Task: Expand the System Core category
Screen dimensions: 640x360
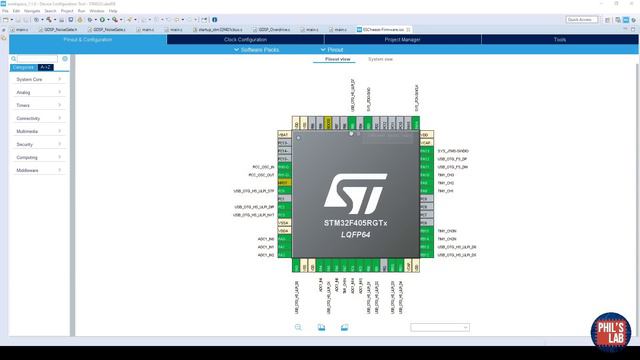Action: (x=38, y=79)
